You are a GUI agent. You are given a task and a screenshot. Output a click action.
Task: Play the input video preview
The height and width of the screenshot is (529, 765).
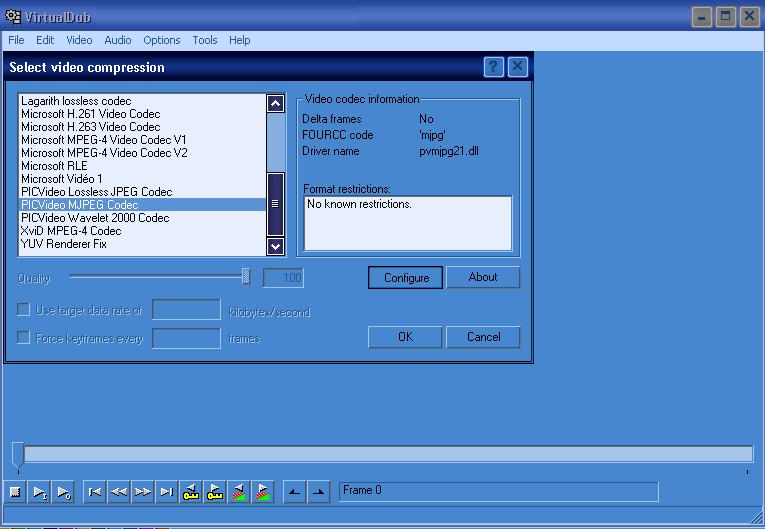[40, 492]
